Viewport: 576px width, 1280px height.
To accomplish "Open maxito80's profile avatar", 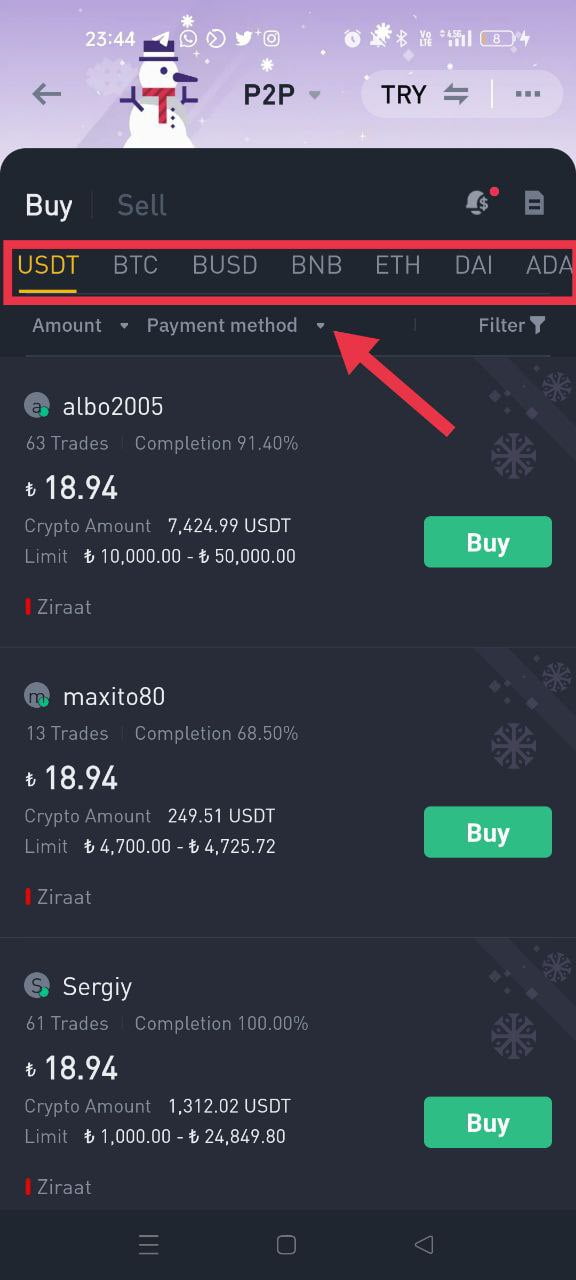I will [x=34, y=696].
